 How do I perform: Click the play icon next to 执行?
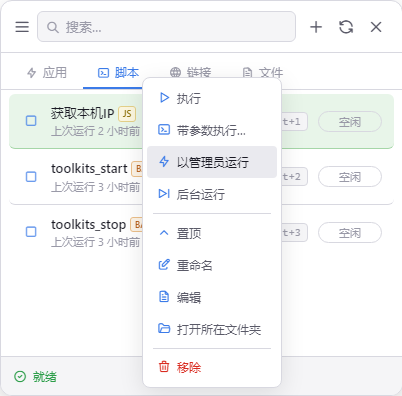pyautogui.click(x=164, y=98)
